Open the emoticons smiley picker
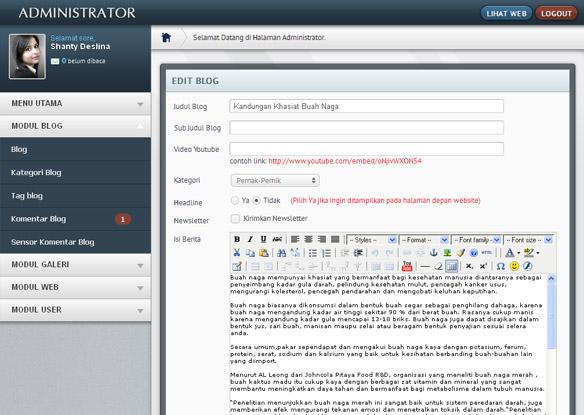 click(514, 266)
